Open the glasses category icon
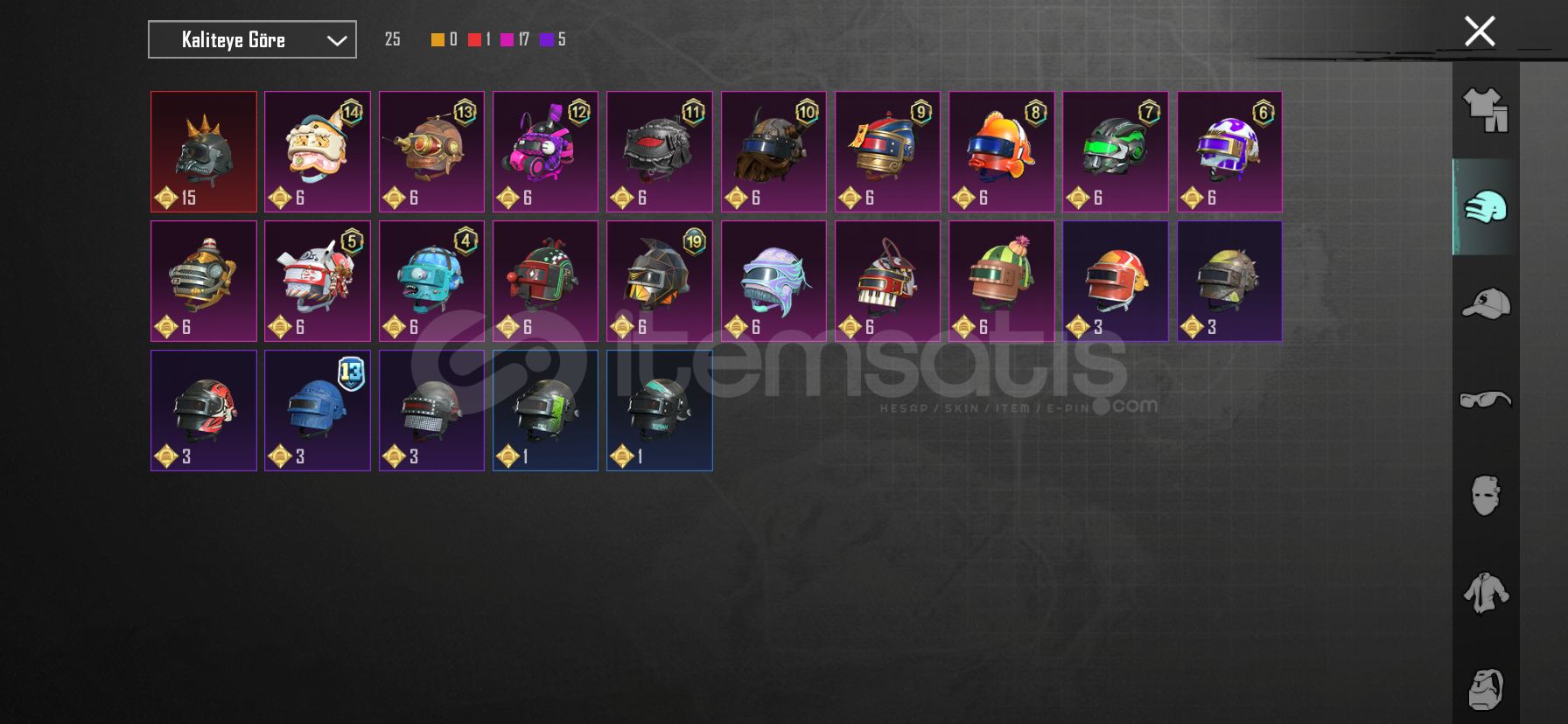The image size is (1568, 724). 1486,400
